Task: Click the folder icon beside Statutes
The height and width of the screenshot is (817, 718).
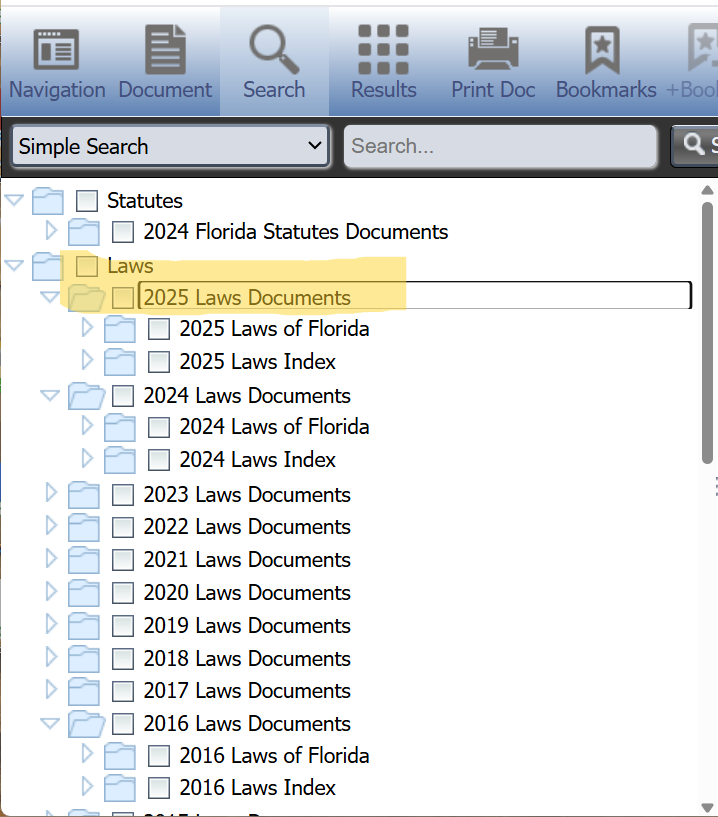Action: coord(47,201)
